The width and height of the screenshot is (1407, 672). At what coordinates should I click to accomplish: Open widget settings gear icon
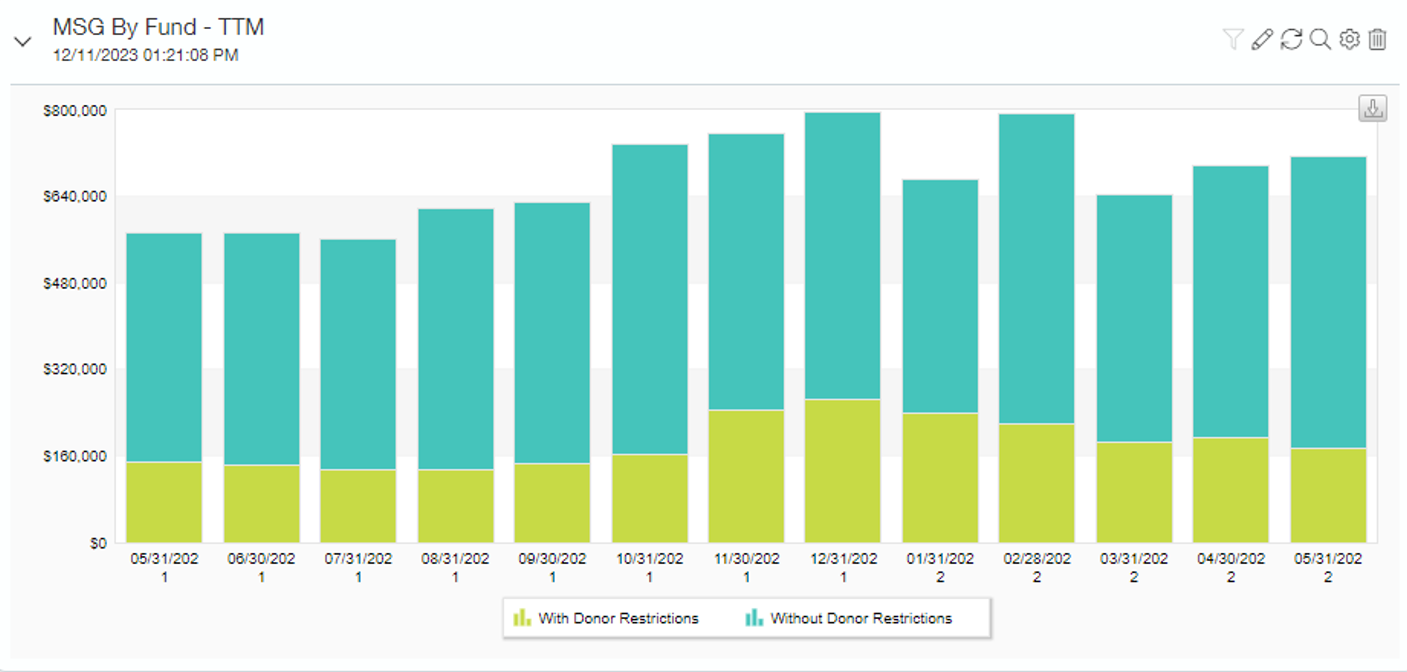click(1349, 39)
